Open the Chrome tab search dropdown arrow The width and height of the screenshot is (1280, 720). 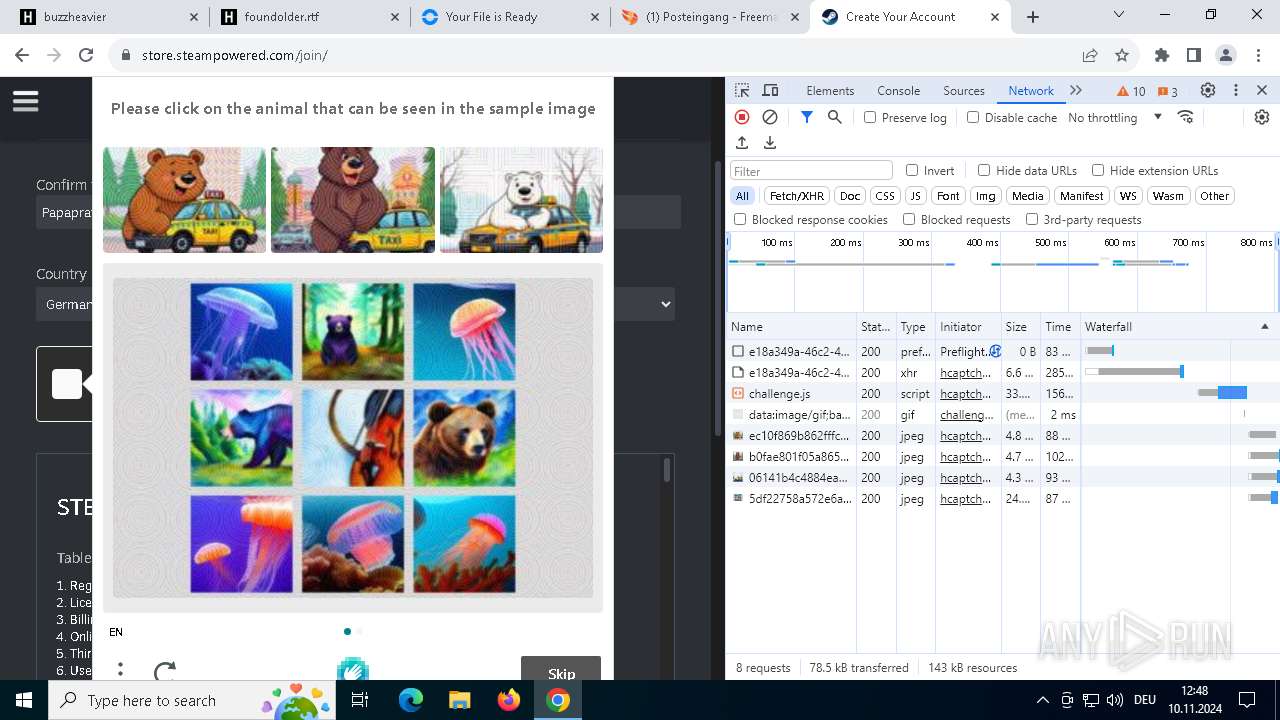click(x=1119, y=16)
